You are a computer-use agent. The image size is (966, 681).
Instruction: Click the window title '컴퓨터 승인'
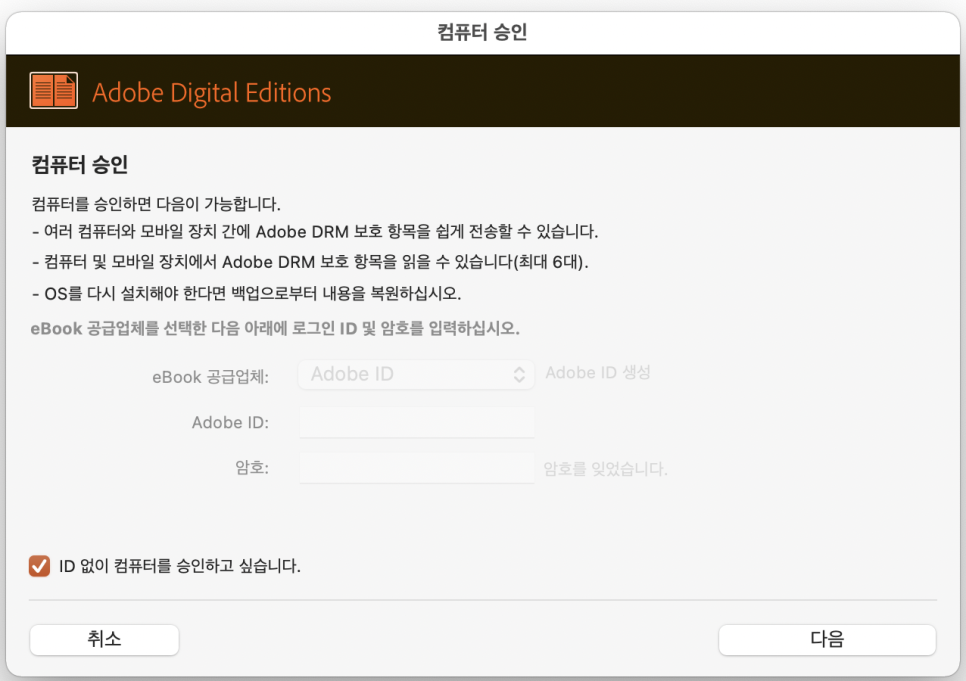[482, 31]
